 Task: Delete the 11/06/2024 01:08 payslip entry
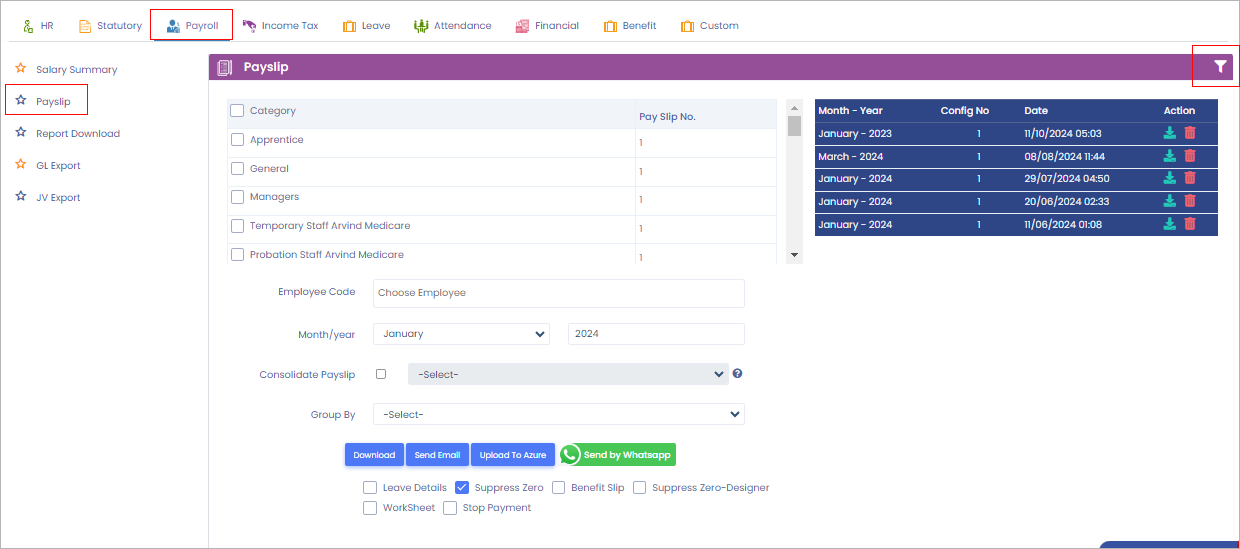1189,224
